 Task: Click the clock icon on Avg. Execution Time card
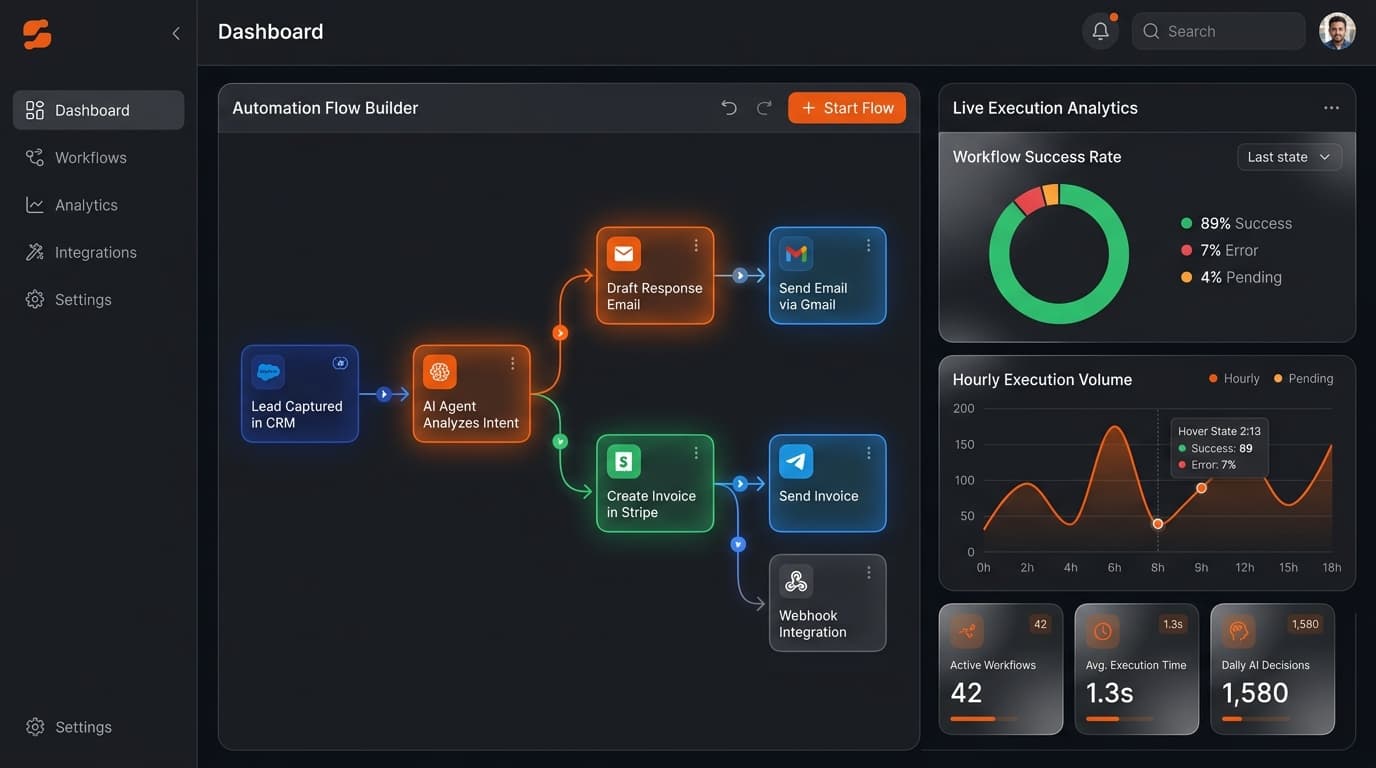coord(1103,631)
